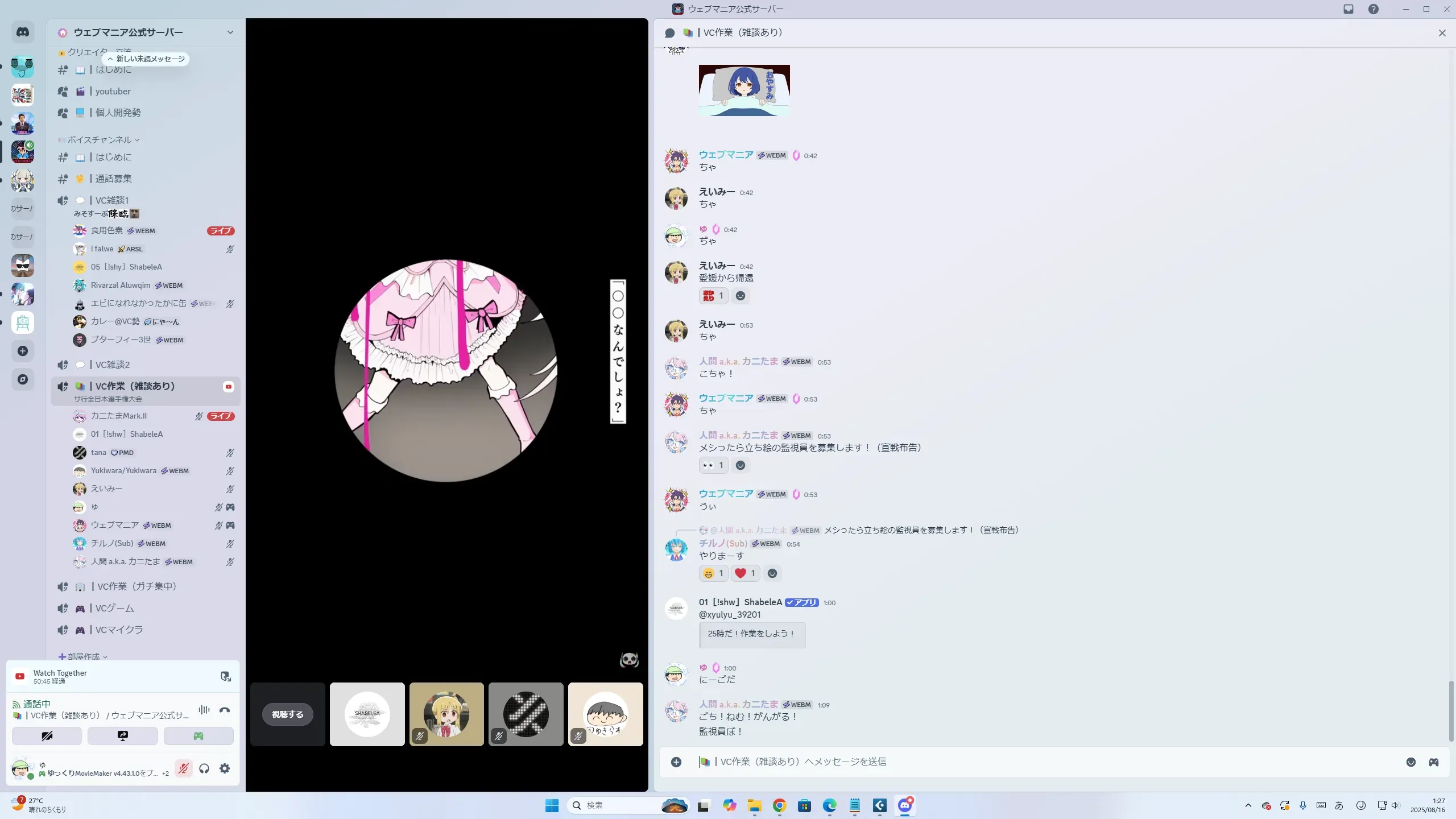The width and height of the screenshot is (1456, 819).
Task: Open the emoji picker in message box
Action: tap(1411, 762)
